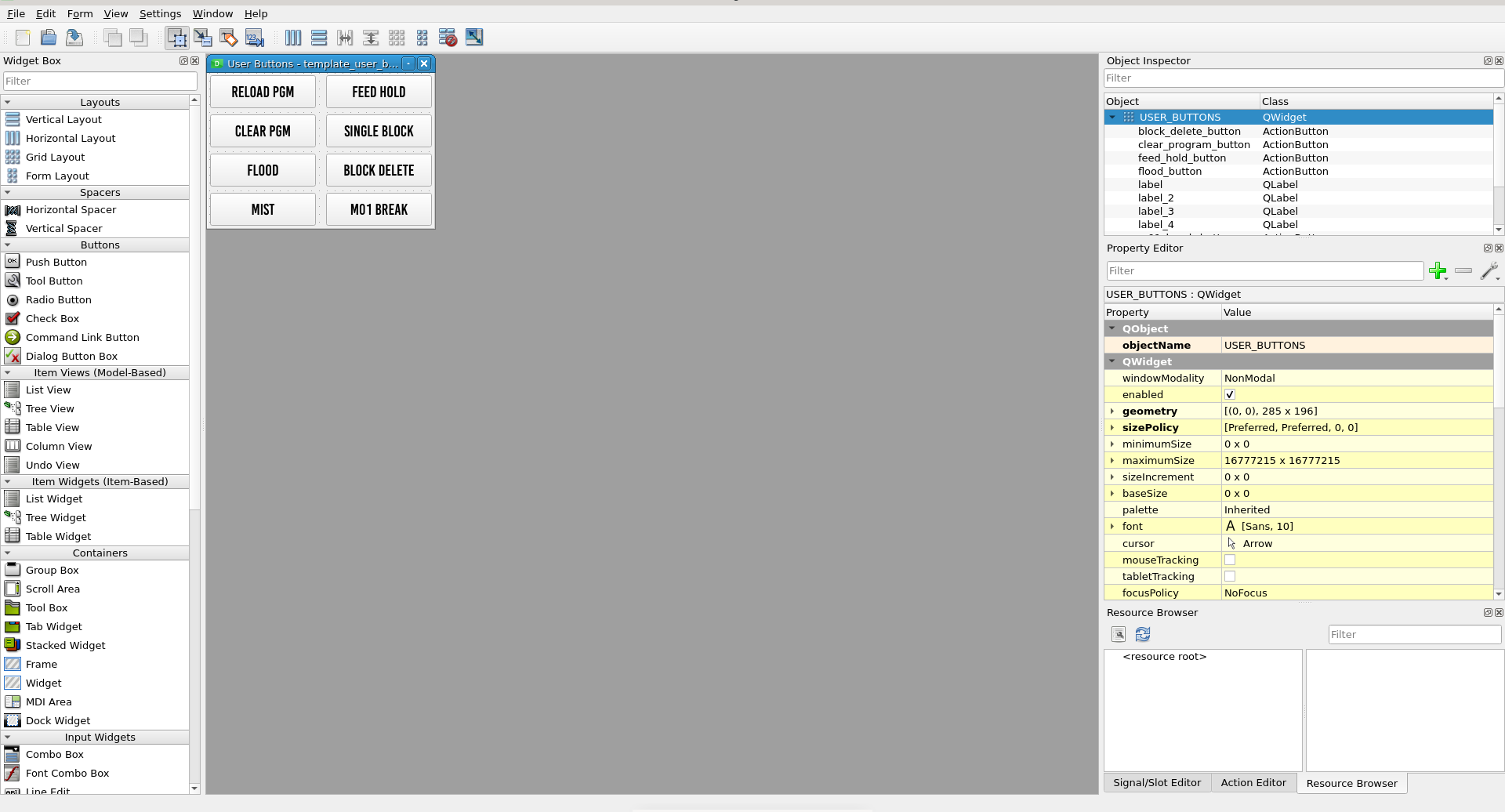Image resolution: width=1505 pixels, height=812 pixels.
Task: Reload resources in Resource Browser
Action: point(1143,634)
